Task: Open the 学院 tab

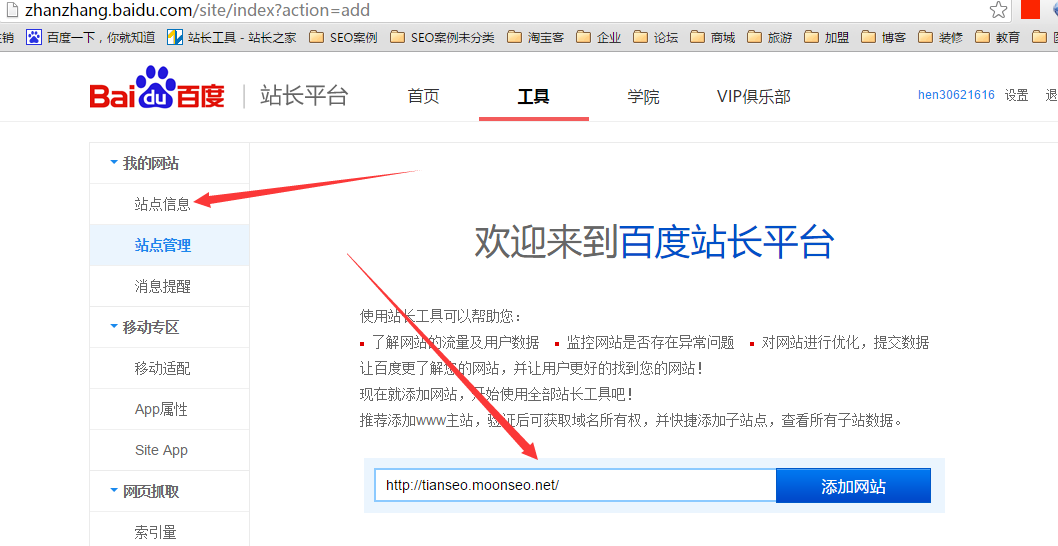Action: 643,97
